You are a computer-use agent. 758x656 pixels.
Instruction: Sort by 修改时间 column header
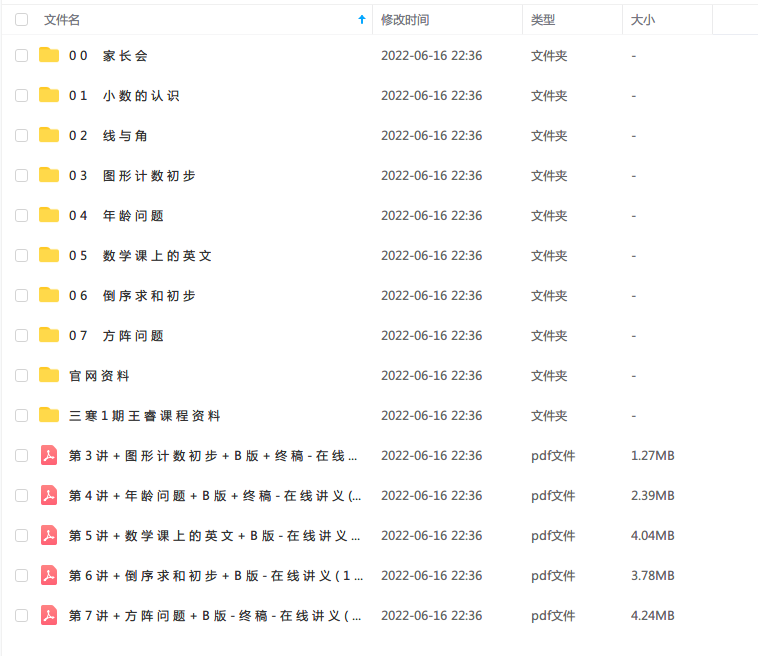[x=405, y=20]
